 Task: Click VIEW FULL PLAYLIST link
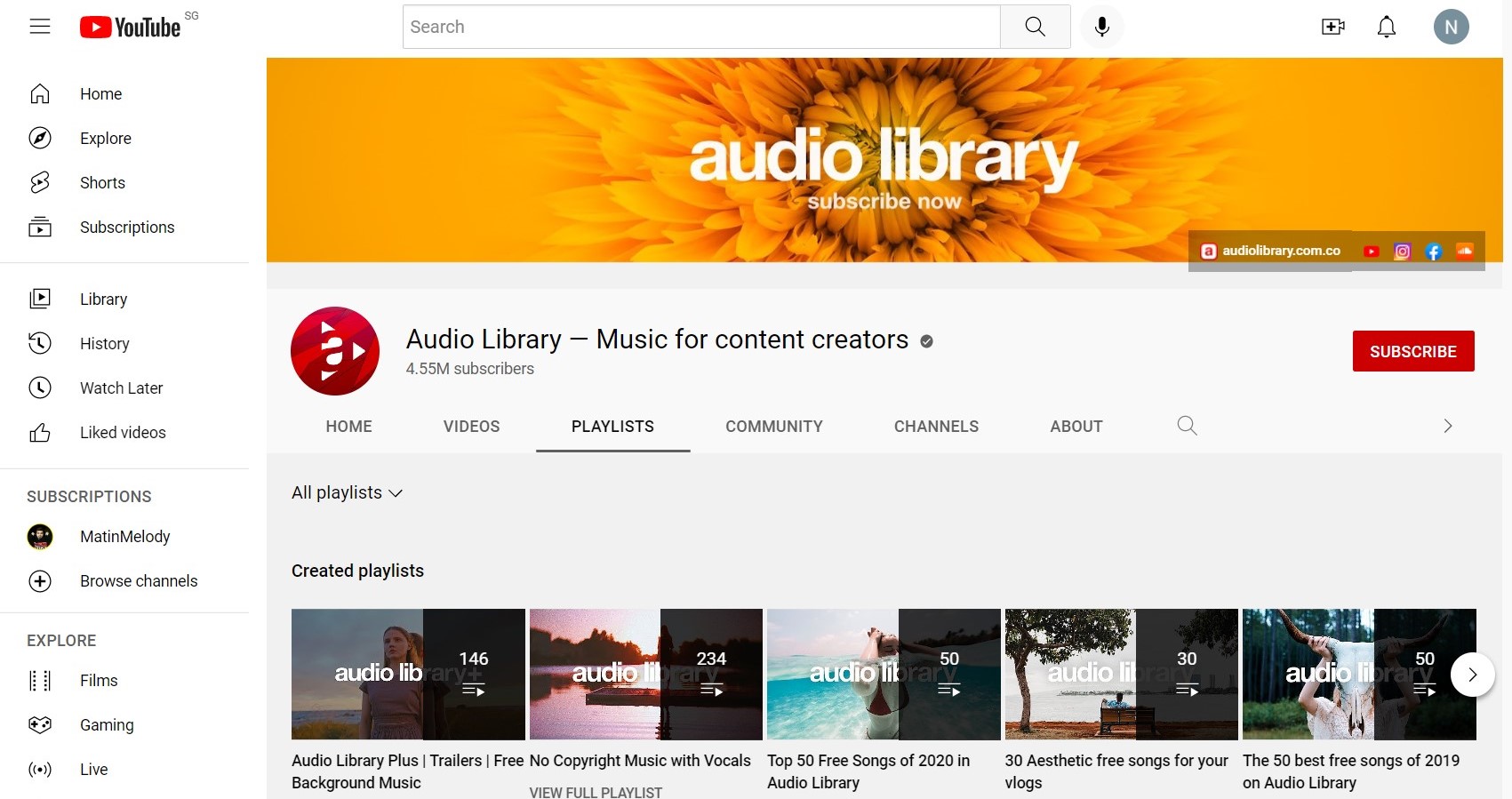click(x=596, y=792)
